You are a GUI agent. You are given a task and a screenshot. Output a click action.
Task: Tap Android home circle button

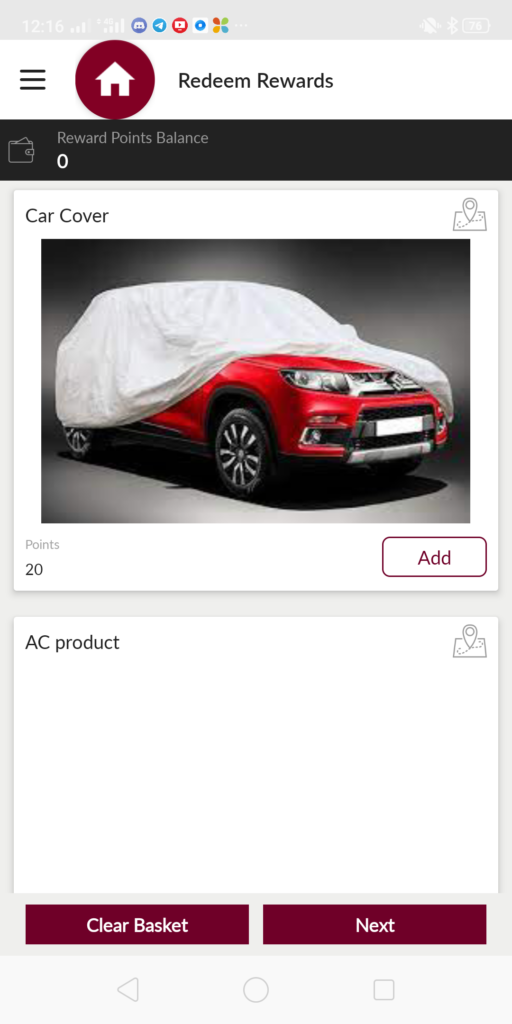coord(256,989)
